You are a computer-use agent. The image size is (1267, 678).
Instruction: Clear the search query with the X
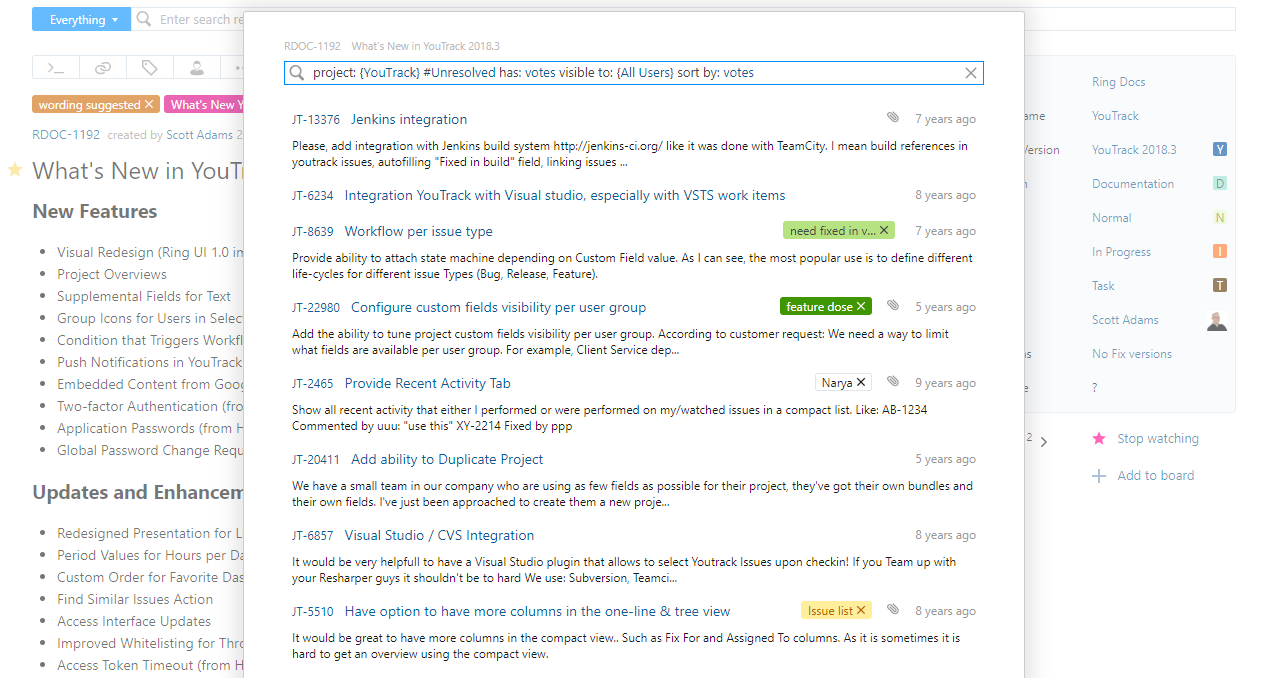click(x=970, y=72)
